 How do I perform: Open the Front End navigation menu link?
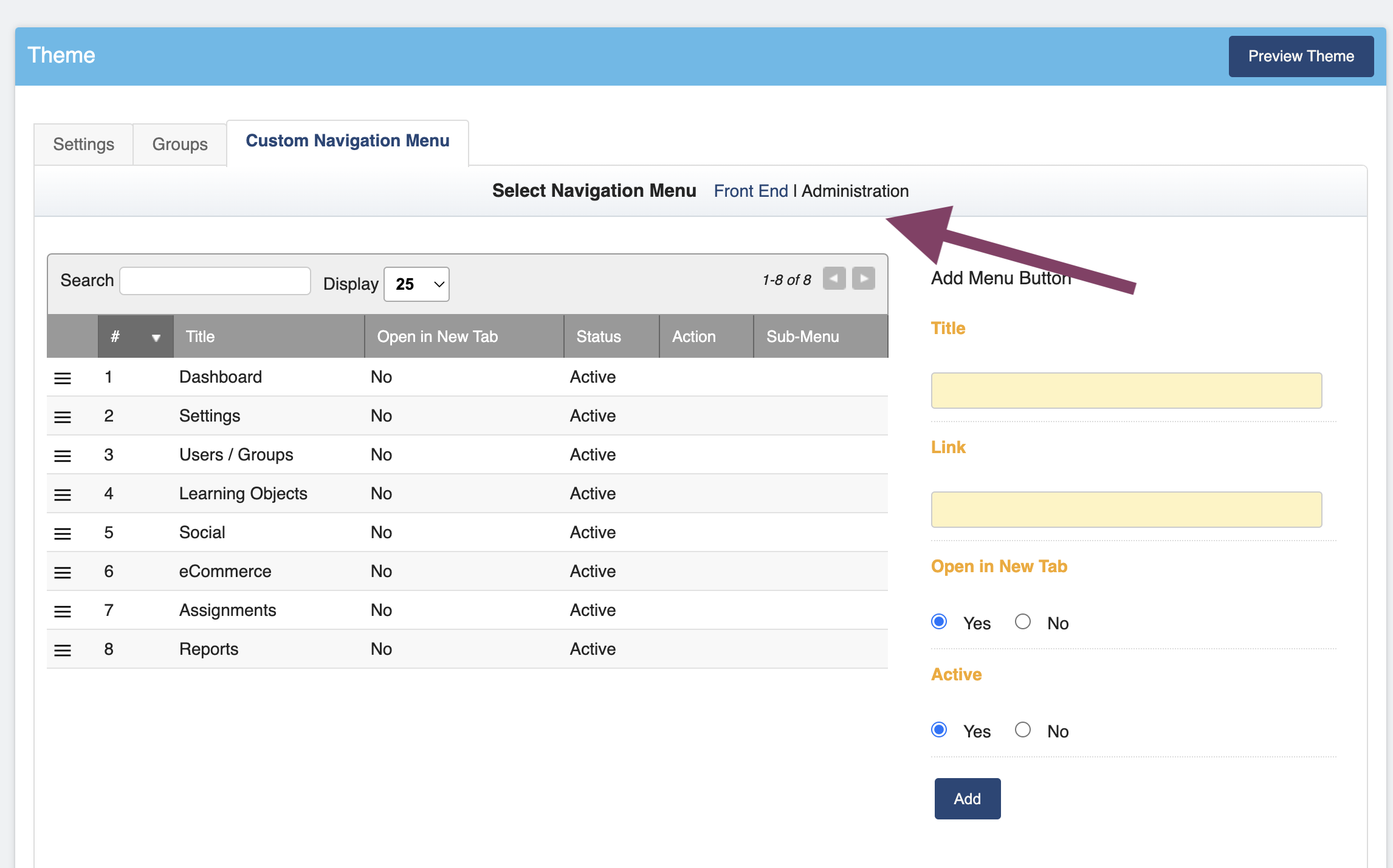pos(751,191)
